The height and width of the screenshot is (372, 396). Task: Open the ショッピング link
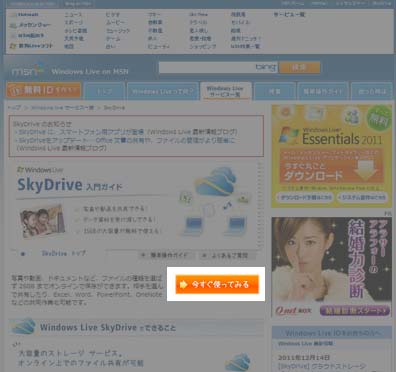[203, 46]
